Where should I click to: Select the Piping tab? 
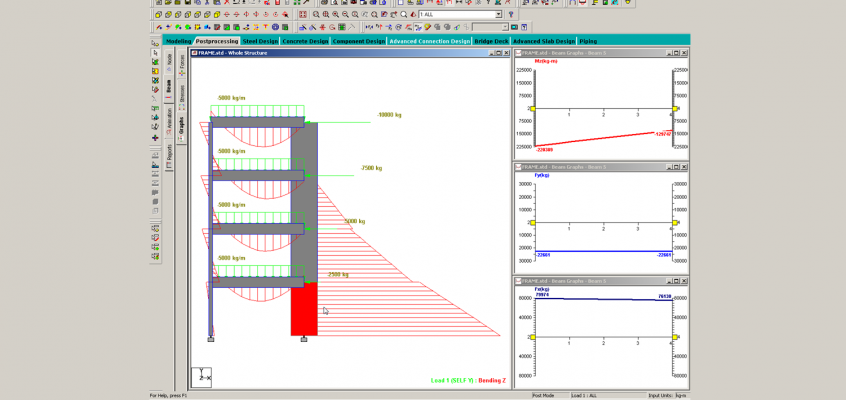tap(588, 41)
